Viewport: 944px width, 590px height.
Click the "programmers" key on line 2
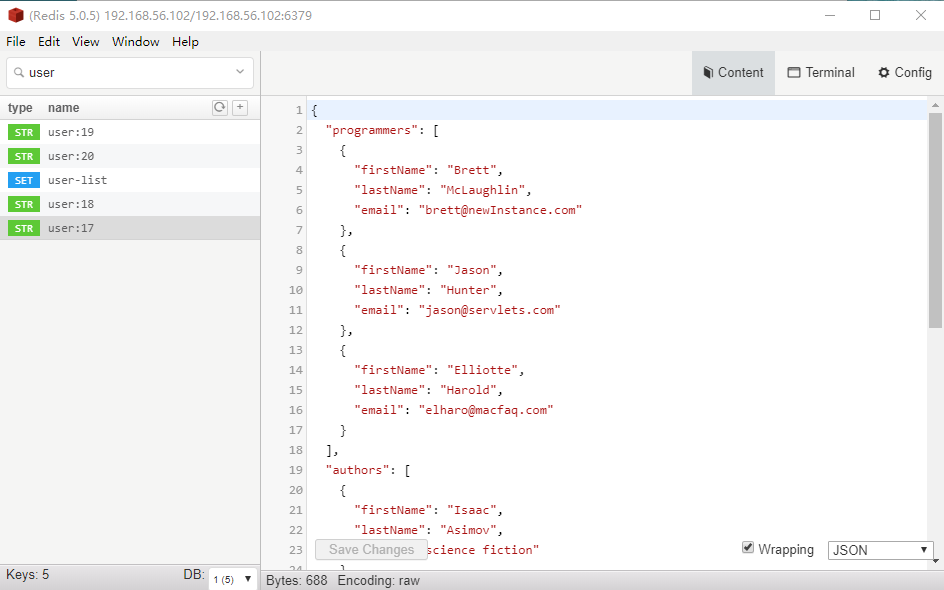[x=371, y=130]
